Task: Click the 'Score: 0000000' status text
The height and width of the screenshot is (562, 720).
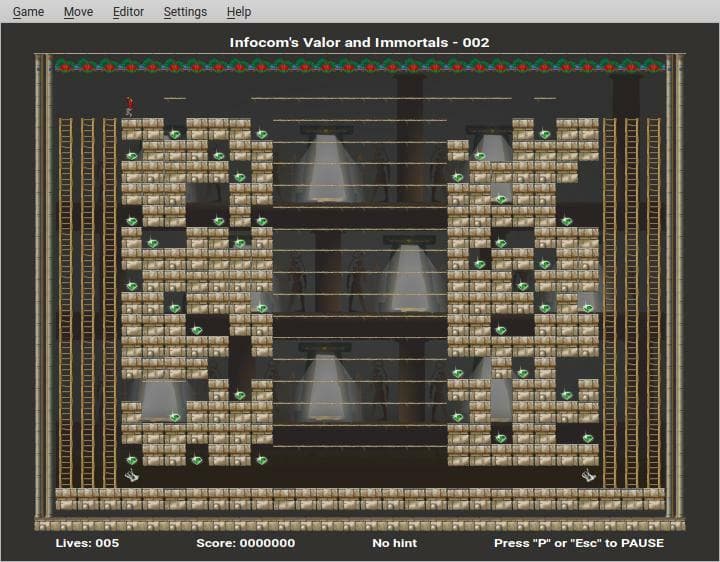Action: [246, 543]
